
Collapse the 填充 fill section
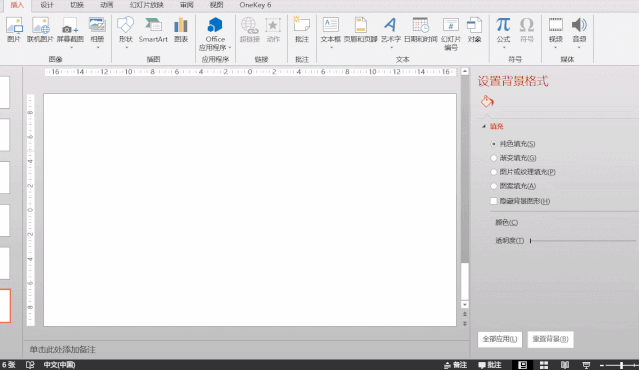[x=484, y=127]
